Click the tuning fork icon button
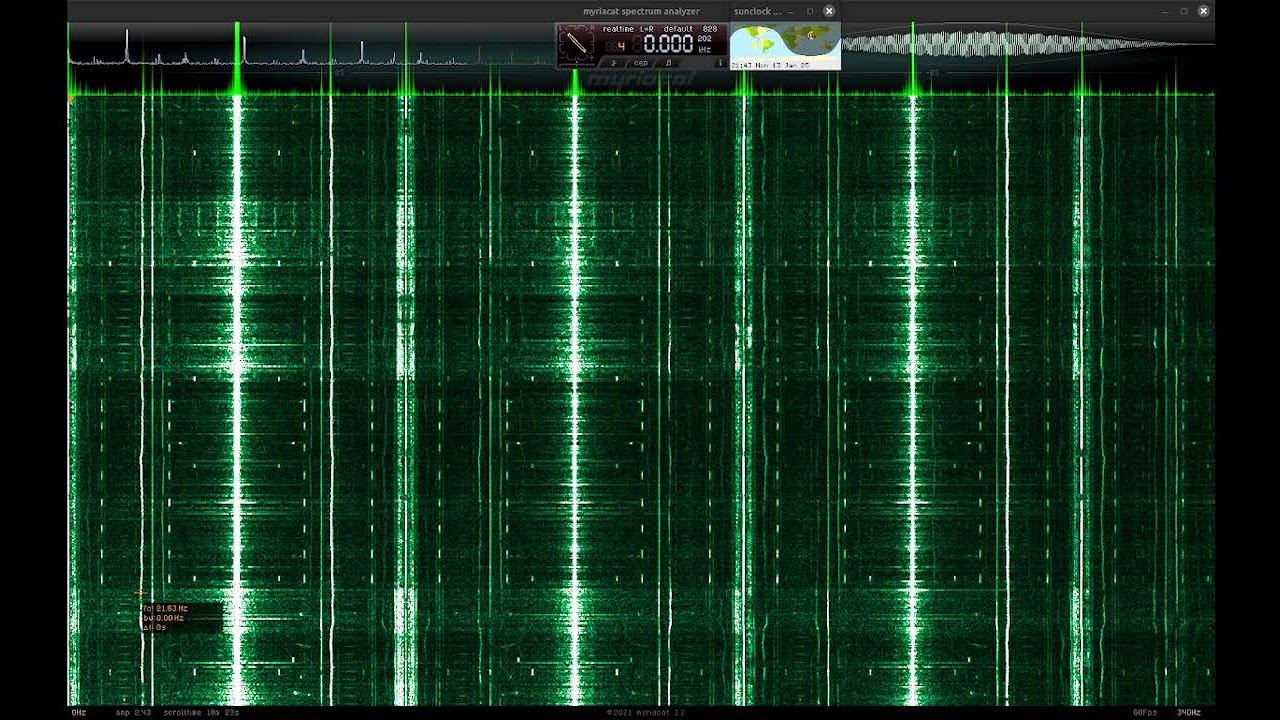The image size is (1280, 720). (613, 62)
